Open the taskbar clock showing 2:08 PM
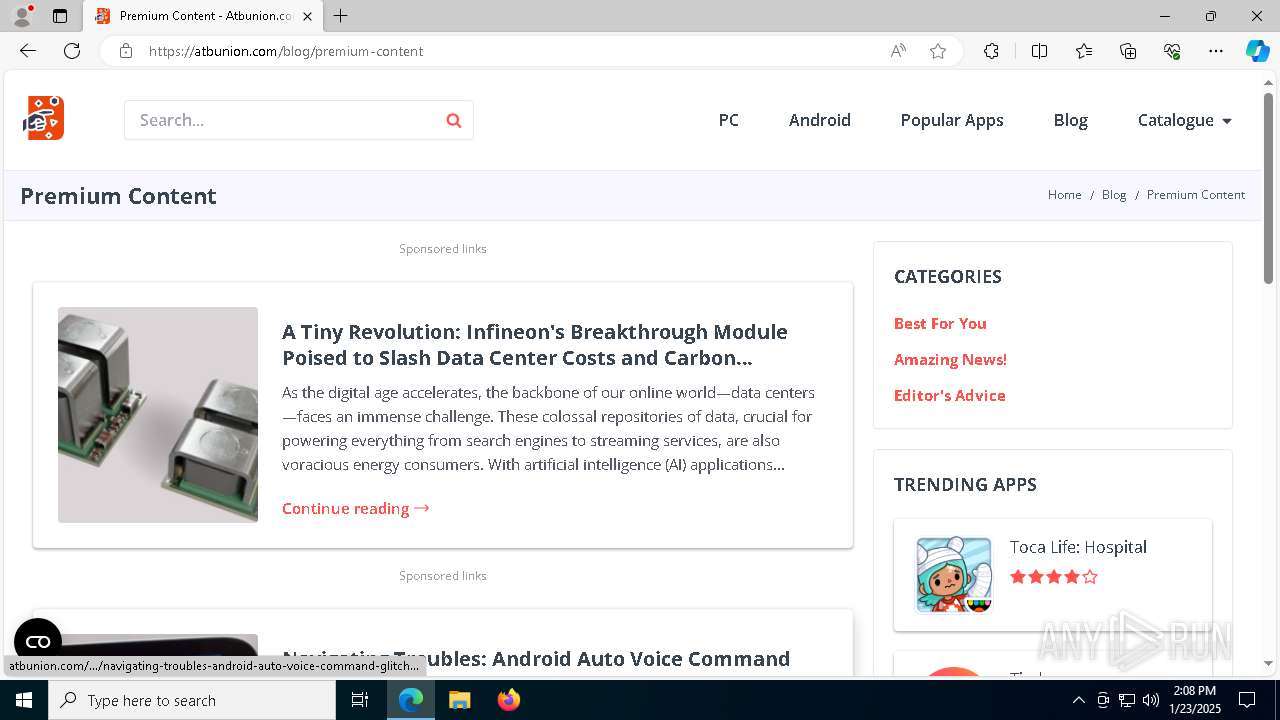1280x720 pixels. point(1195,700)
